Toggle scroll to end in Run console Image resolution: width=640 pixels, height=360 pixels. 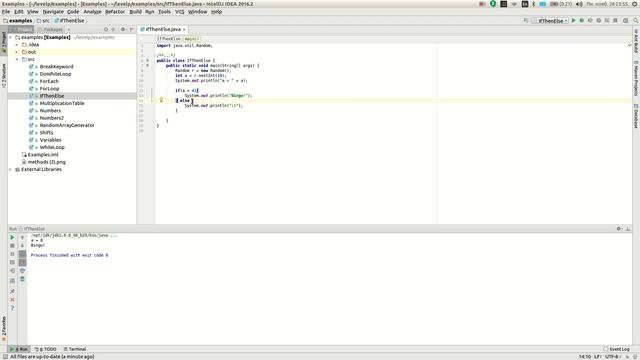(x=22, y=262)
